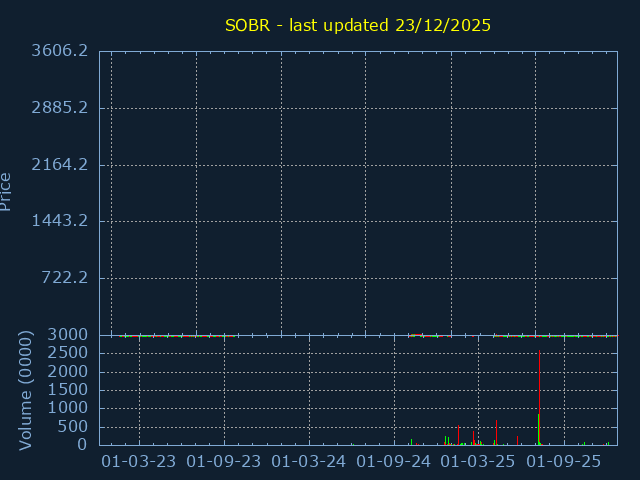The height and width of the screenshot is (480, 640).
Task: Click the 2164.2 price tick label
Action: (58, 164)
